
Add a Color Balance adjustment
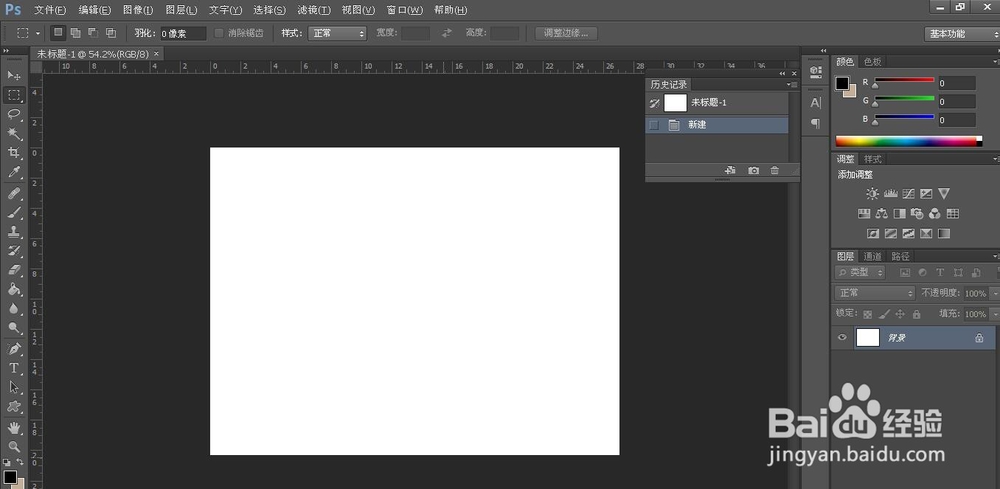pos(882,214)
